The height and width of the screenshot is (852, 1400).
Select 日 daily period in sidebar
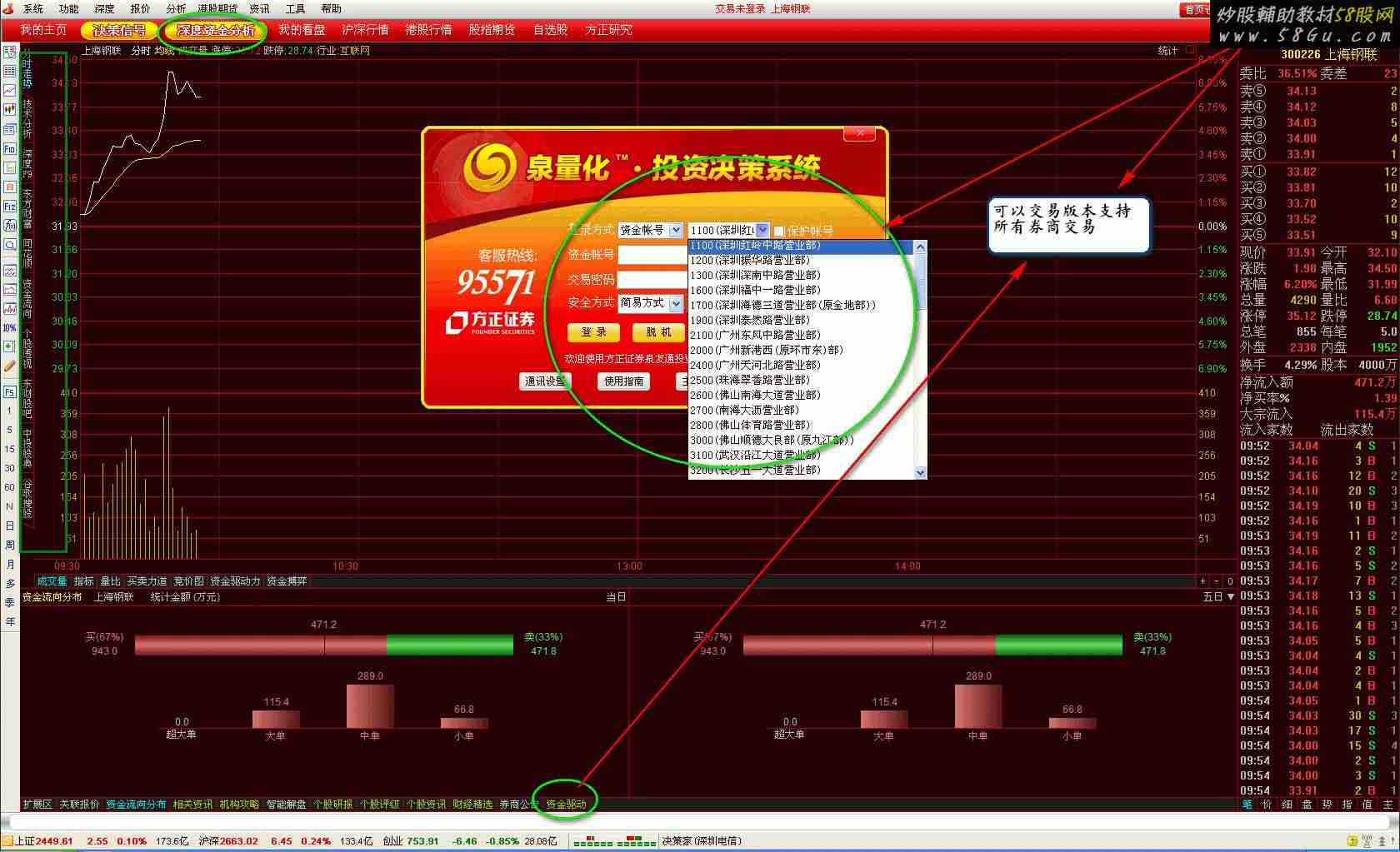[9, 526]
